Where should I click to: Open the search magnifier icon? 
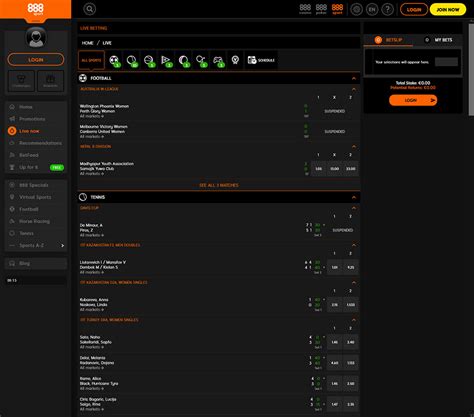[89, 9]
